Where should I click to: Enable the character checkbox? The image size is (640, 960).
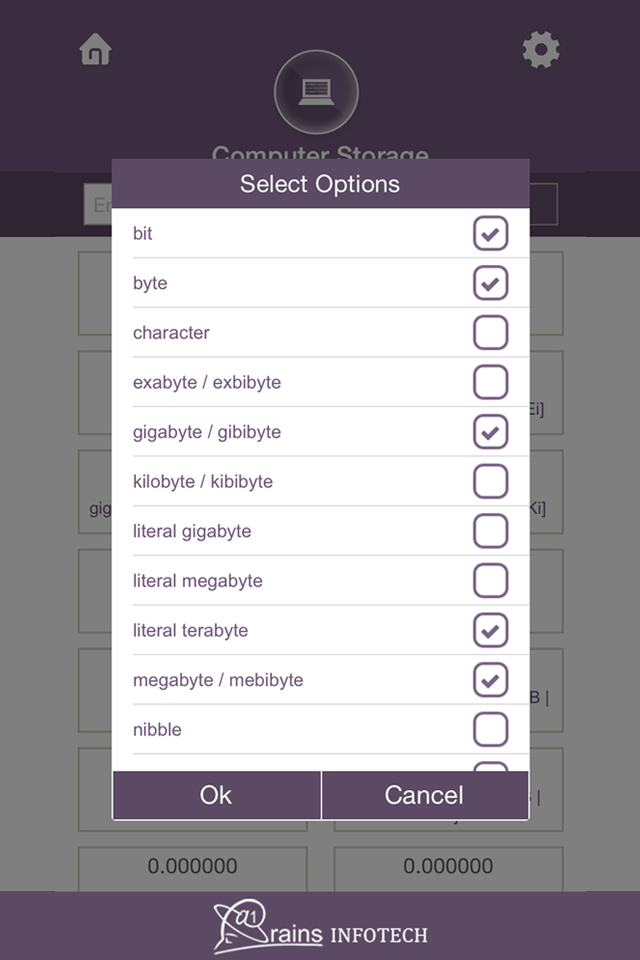click(x=490, y=333)
